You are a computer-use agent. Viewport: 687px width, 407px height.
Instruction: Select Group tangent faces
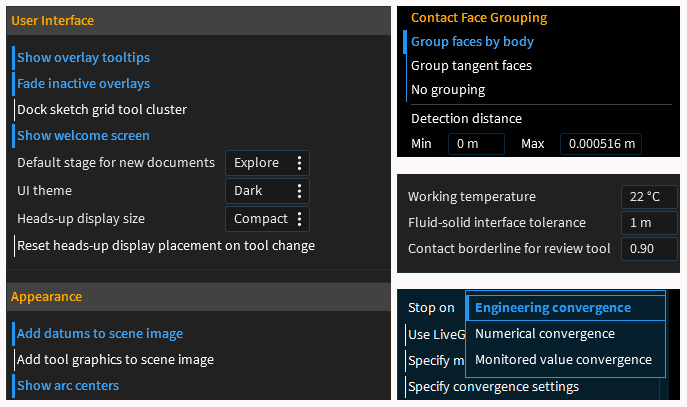click(471, 66)
